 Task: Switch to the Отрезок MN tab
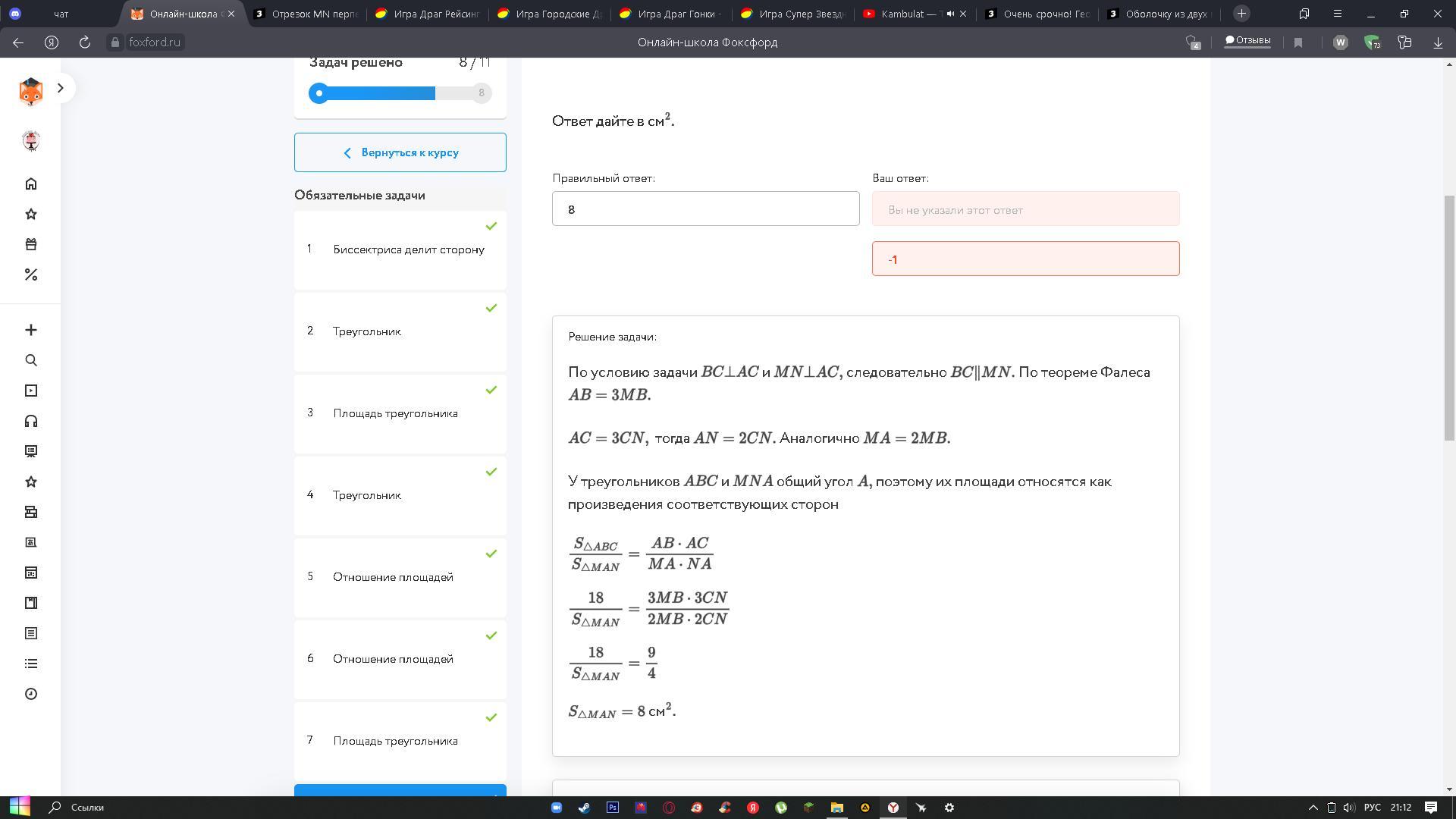tap(312, 14)
